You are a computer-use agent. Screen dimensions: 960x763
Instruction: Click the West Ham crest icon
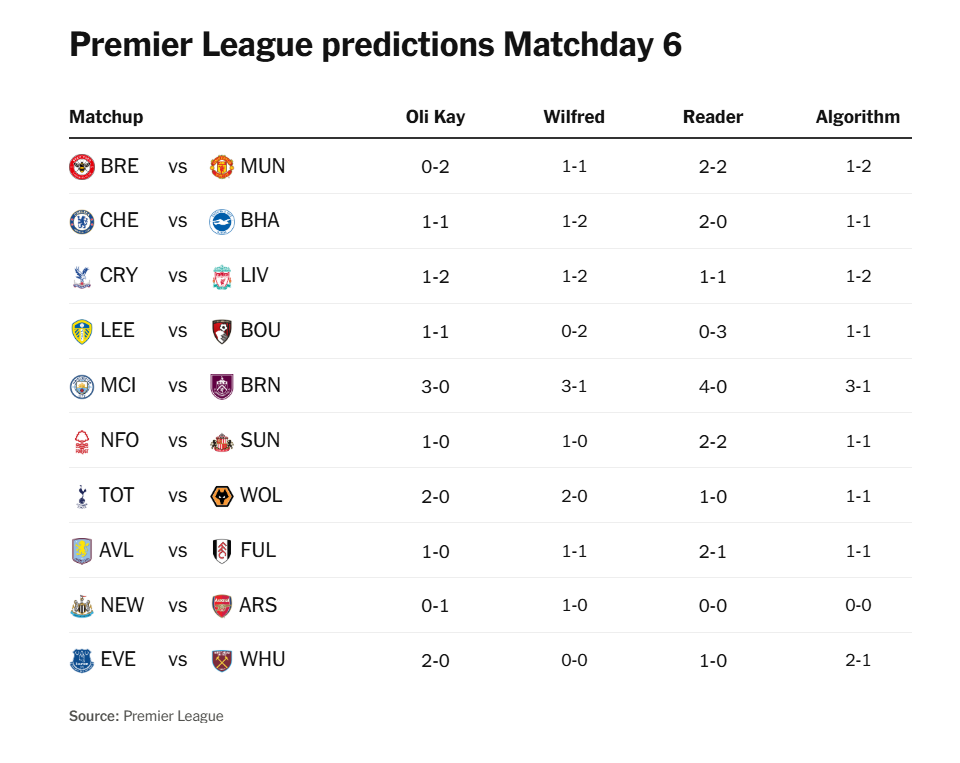pyautogui.click(x=222, y=661)
